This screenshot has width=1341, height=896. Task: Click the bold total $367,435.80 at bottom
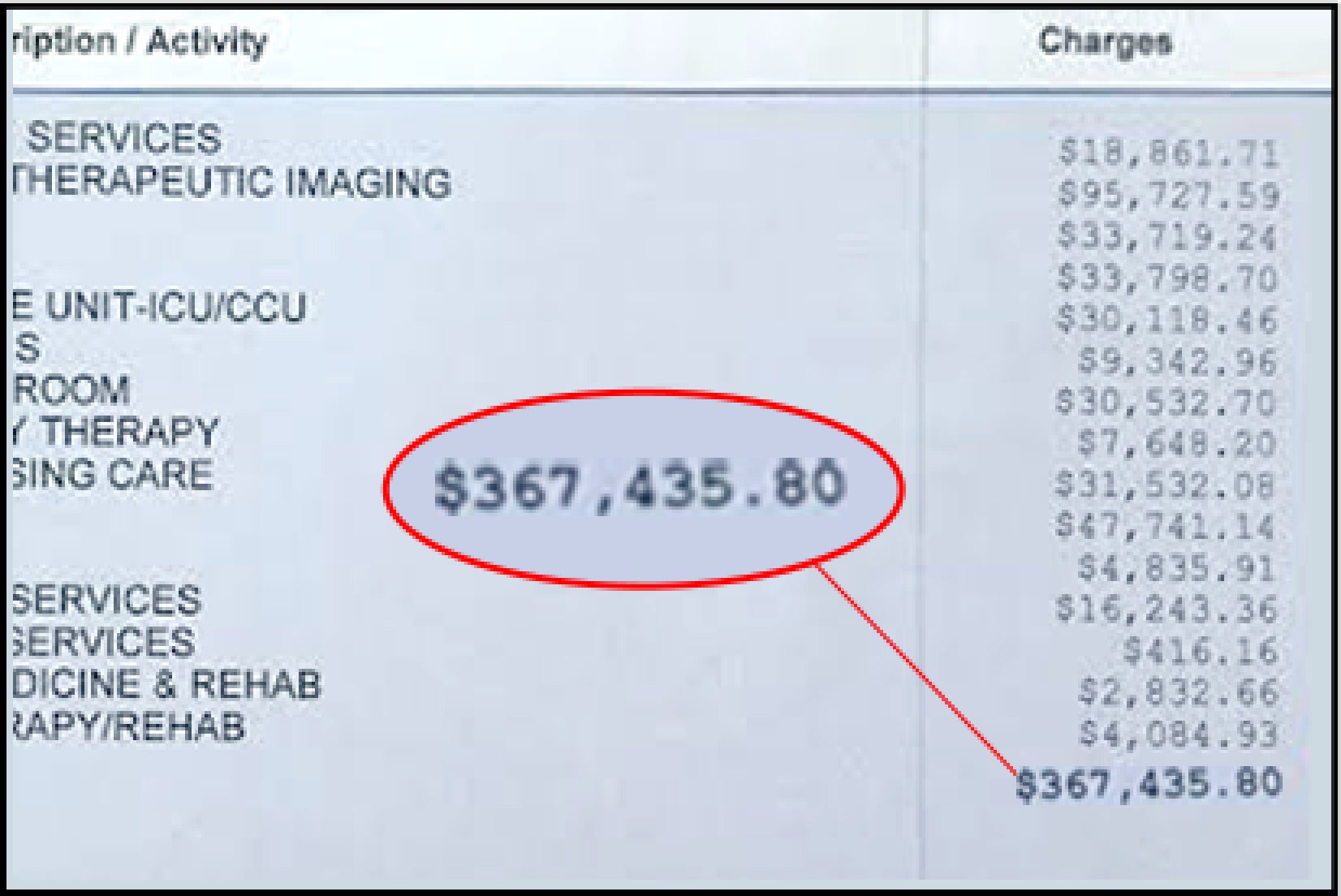[x=1149, y=783]
